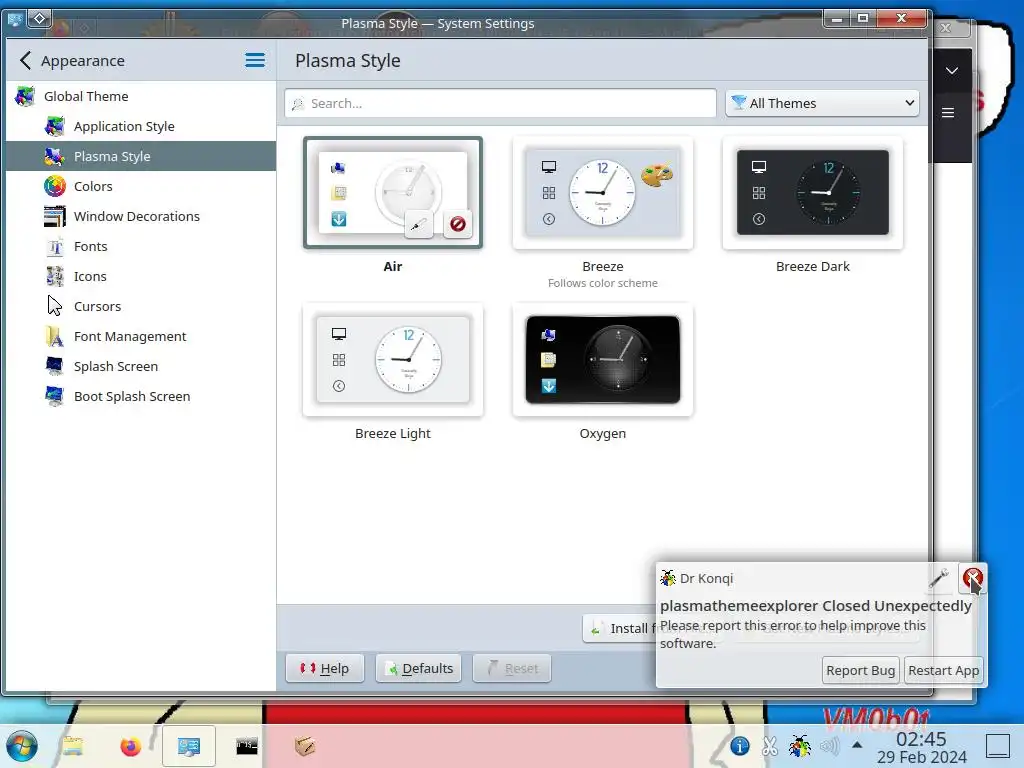Go back using the Appearance arrow

(25, 61)
